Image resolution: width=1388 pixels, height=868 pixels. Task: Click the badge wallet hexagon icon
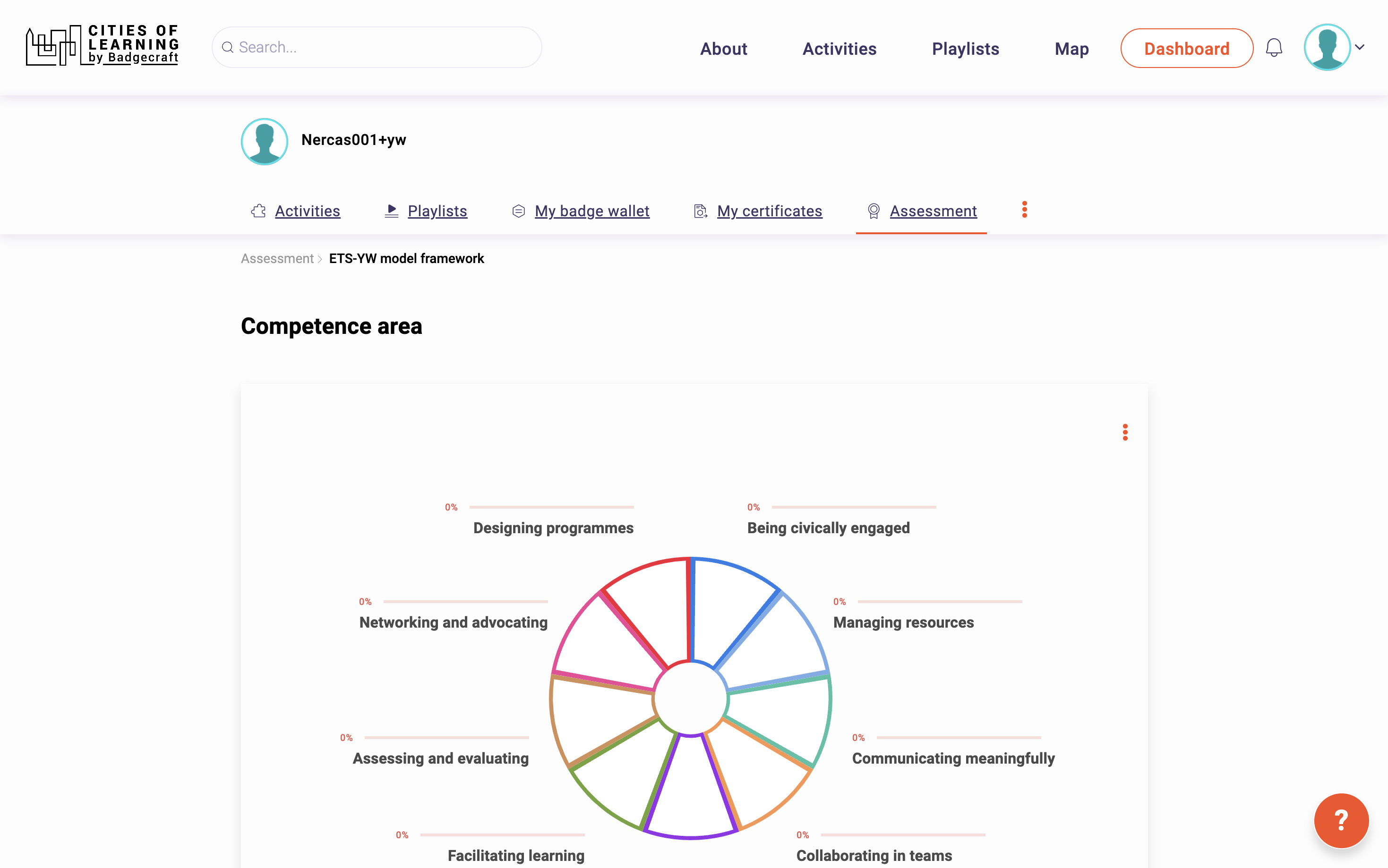518,211
